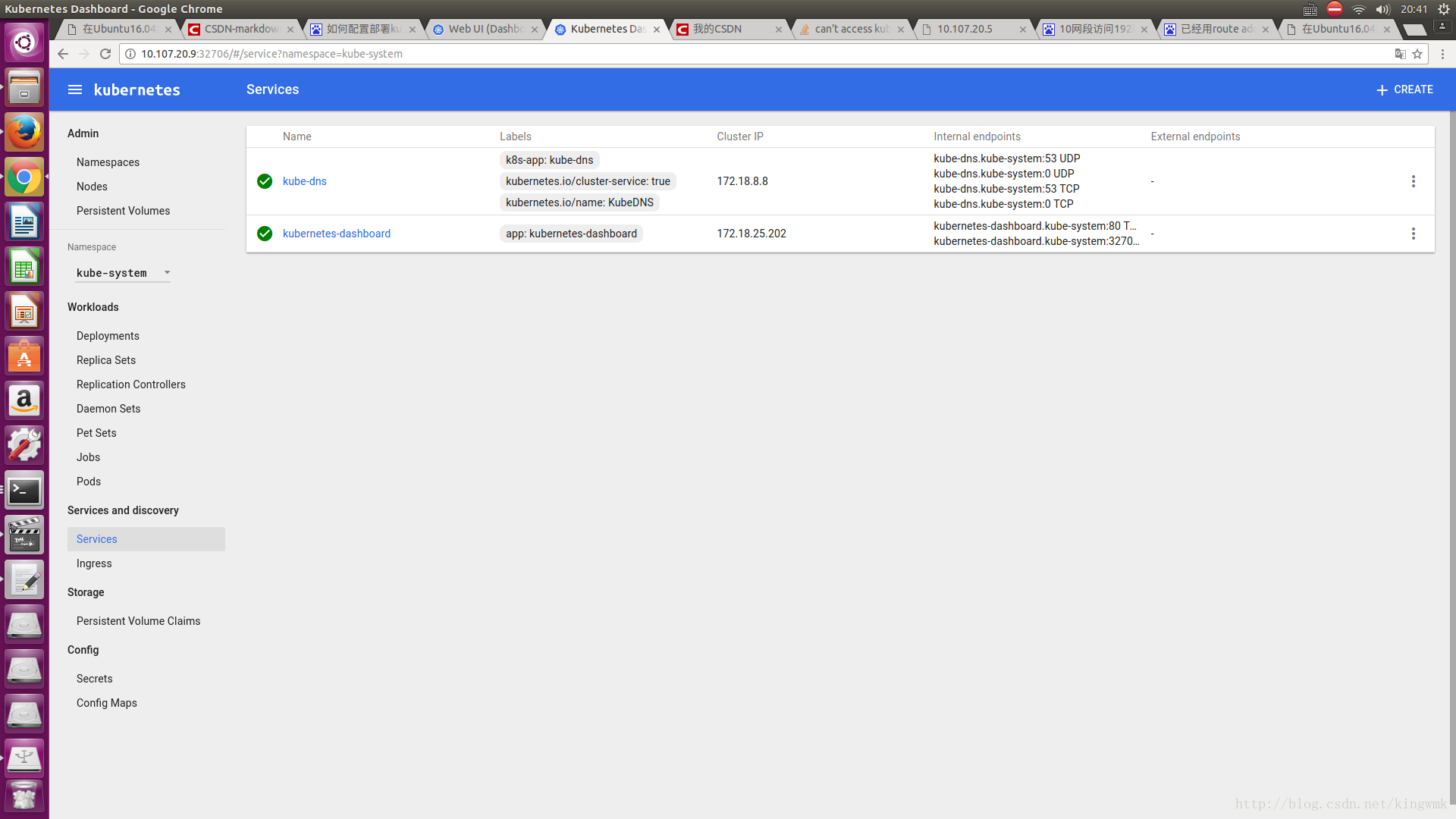Open LibreOffice Calc from the launcher
This screenshot has height=819, width=1456.
(24, 267)
